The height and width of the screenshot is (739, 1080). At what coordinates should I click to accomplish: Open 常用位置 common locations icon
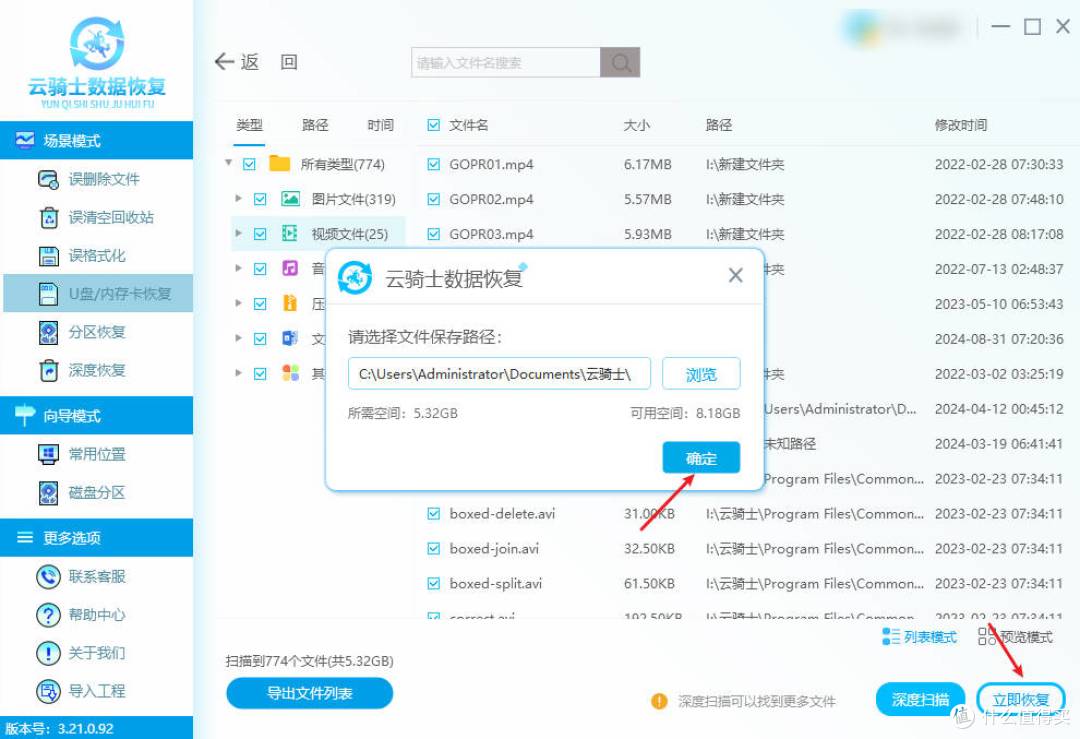(x=48, y=455)
